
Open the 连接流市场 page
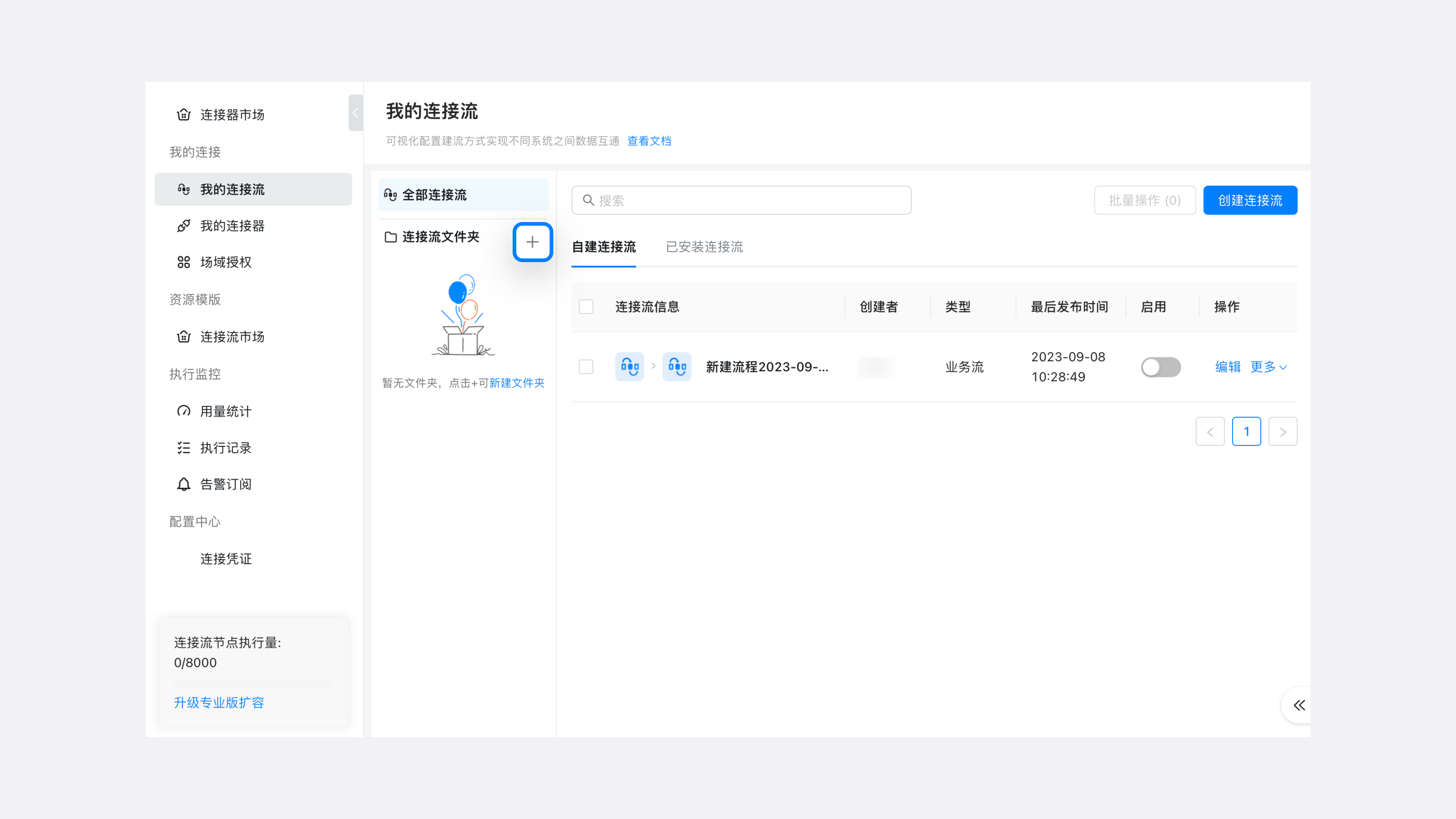tap(232, 336)
